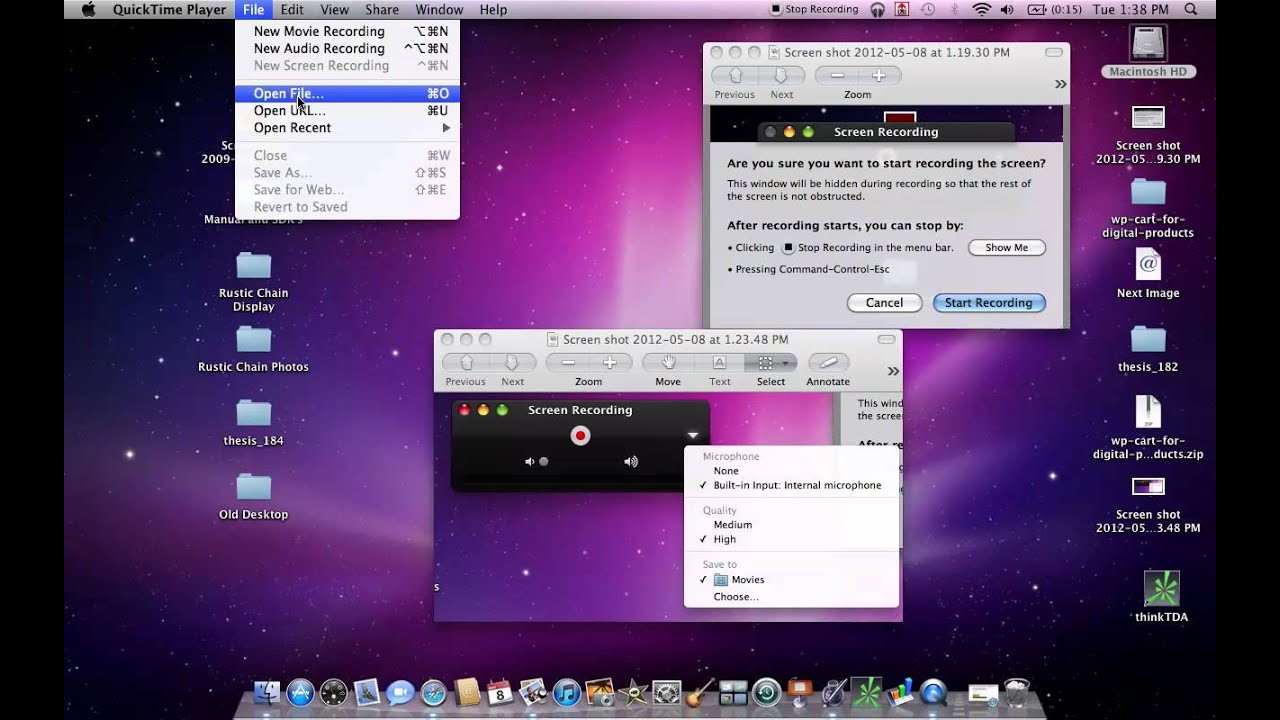Screen dimensions: 1280x720
Task: Click Next in the 1.23.48 PM Preview window
Action: coord(513,363)
